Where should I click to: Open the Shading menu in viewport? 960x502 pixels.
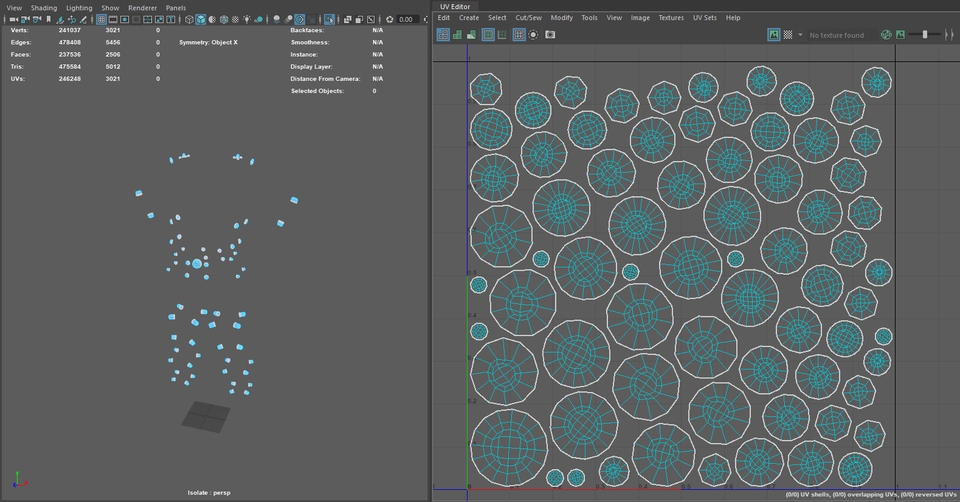point(43,7)
